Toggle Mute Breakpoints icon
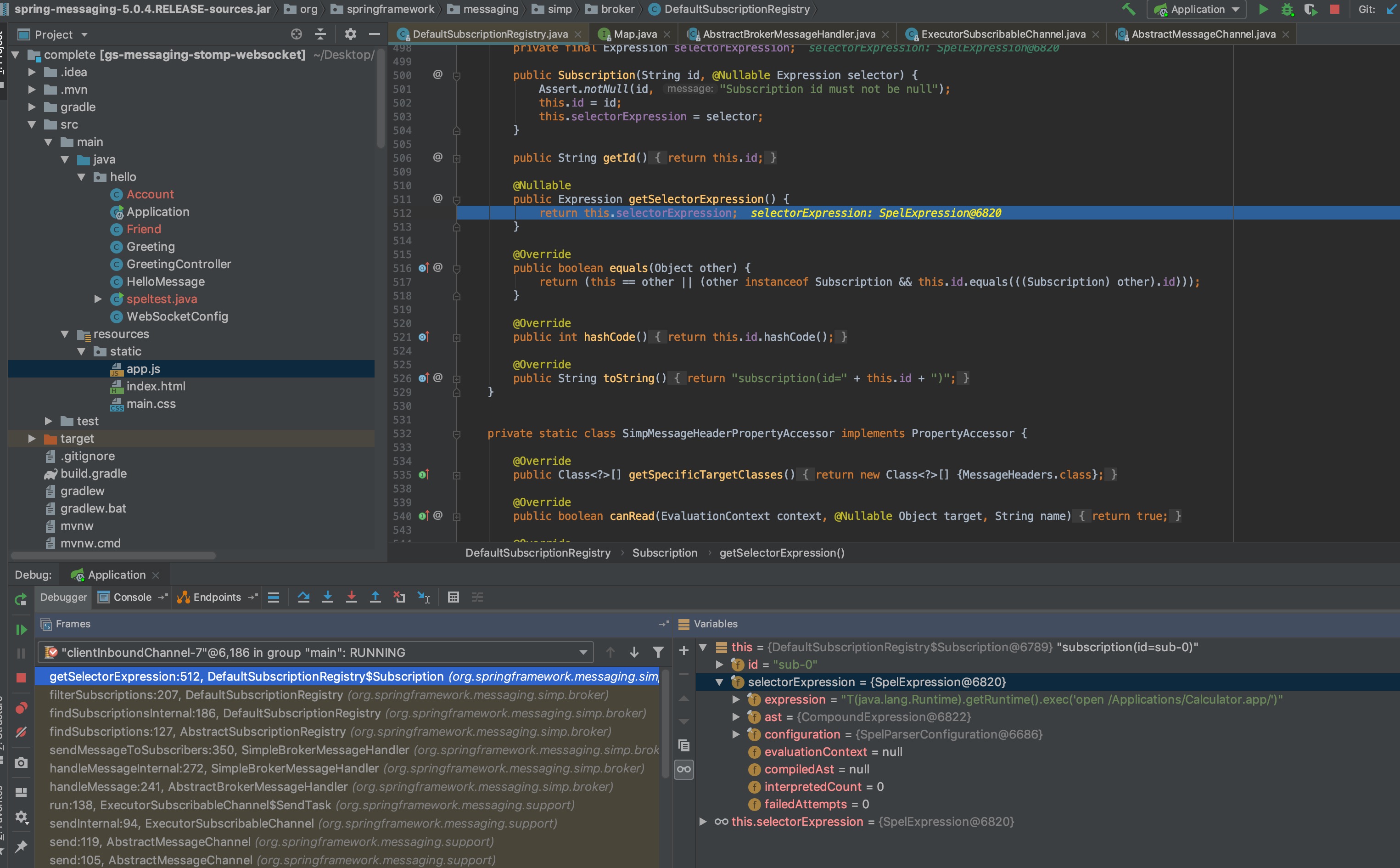Viewport: 1400px width, 868px height. pyautogui.click(x=21, y=732)
